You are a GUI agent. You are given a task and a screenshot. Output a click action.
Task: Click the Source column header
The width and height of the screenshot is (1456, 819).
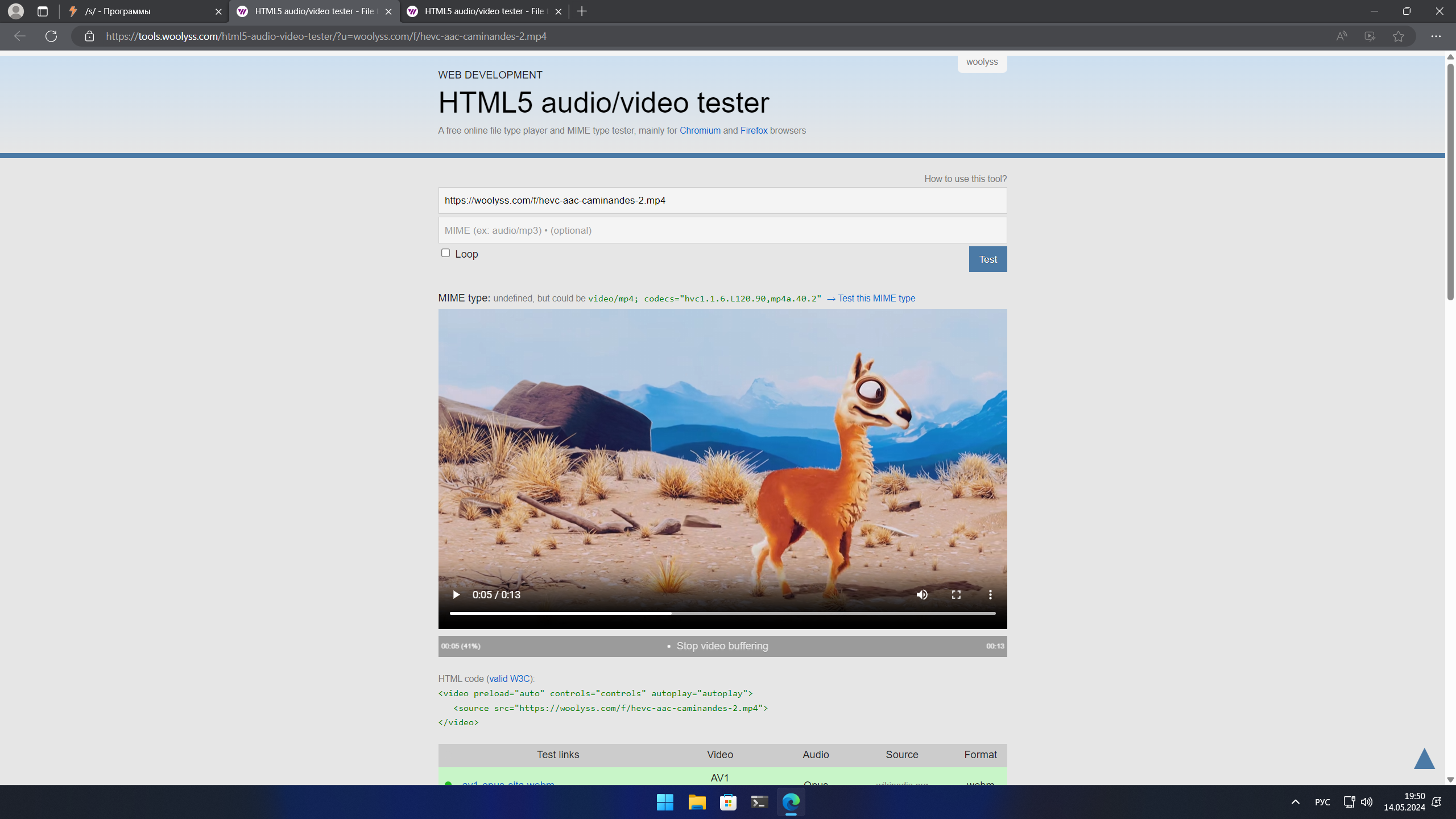902,755
